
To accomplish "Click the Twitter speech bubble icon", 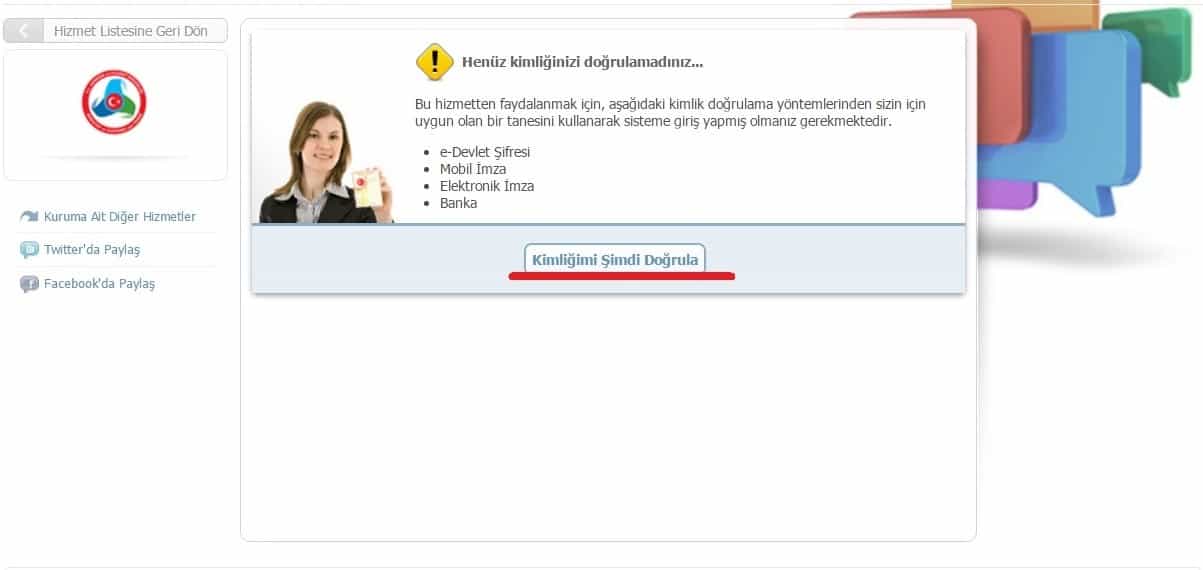I will [x=29, y=250].
